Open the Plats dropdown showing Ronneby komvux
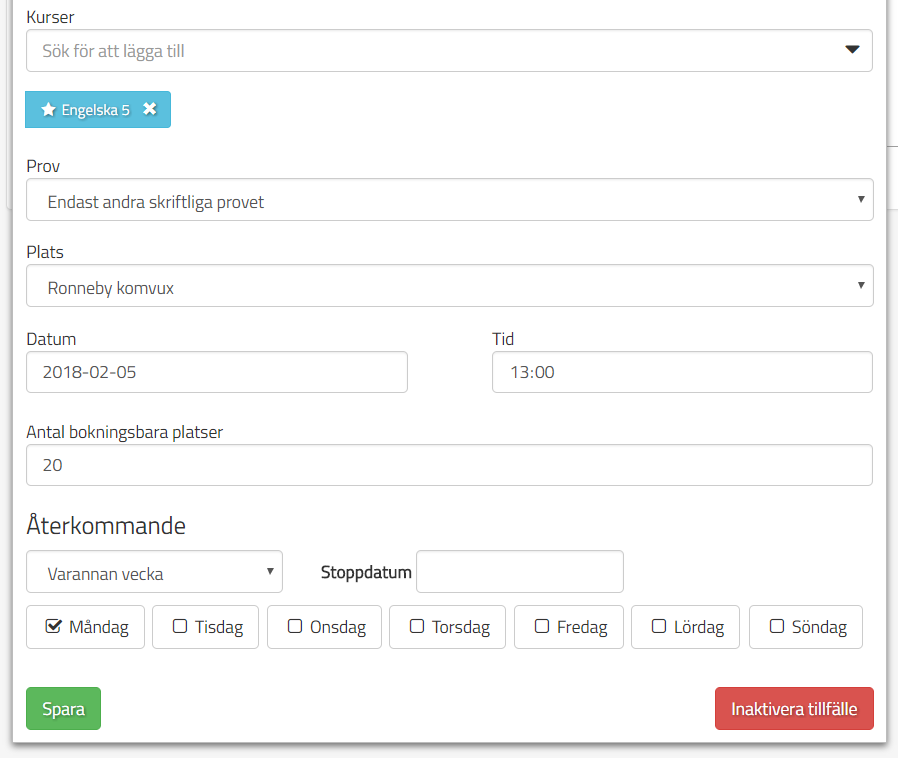Image resolution: width=898 pixels, height=758 pixels. tap(449, 287)
